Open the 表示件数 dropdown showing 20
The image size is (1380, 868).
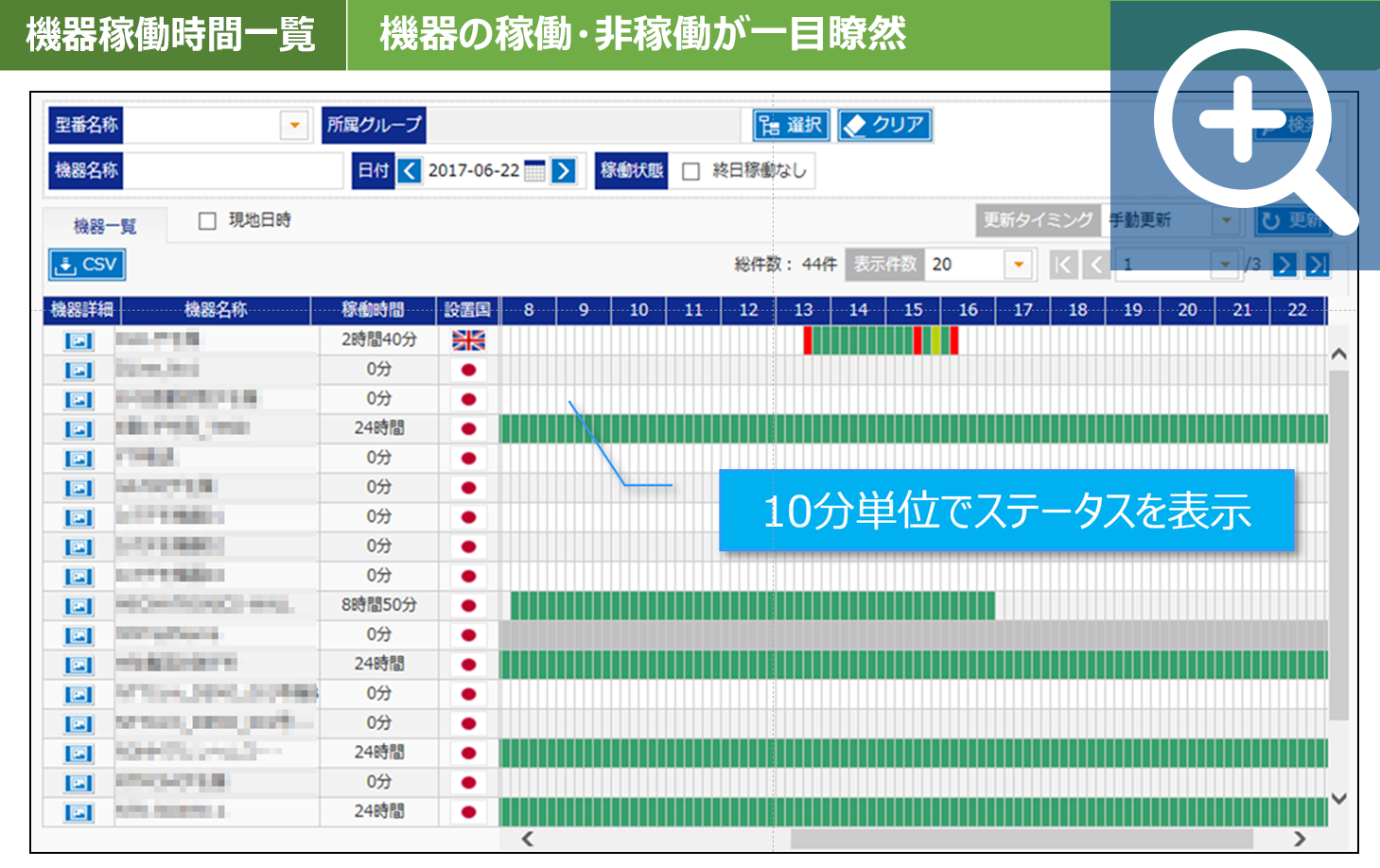[x=1019, y=265]
